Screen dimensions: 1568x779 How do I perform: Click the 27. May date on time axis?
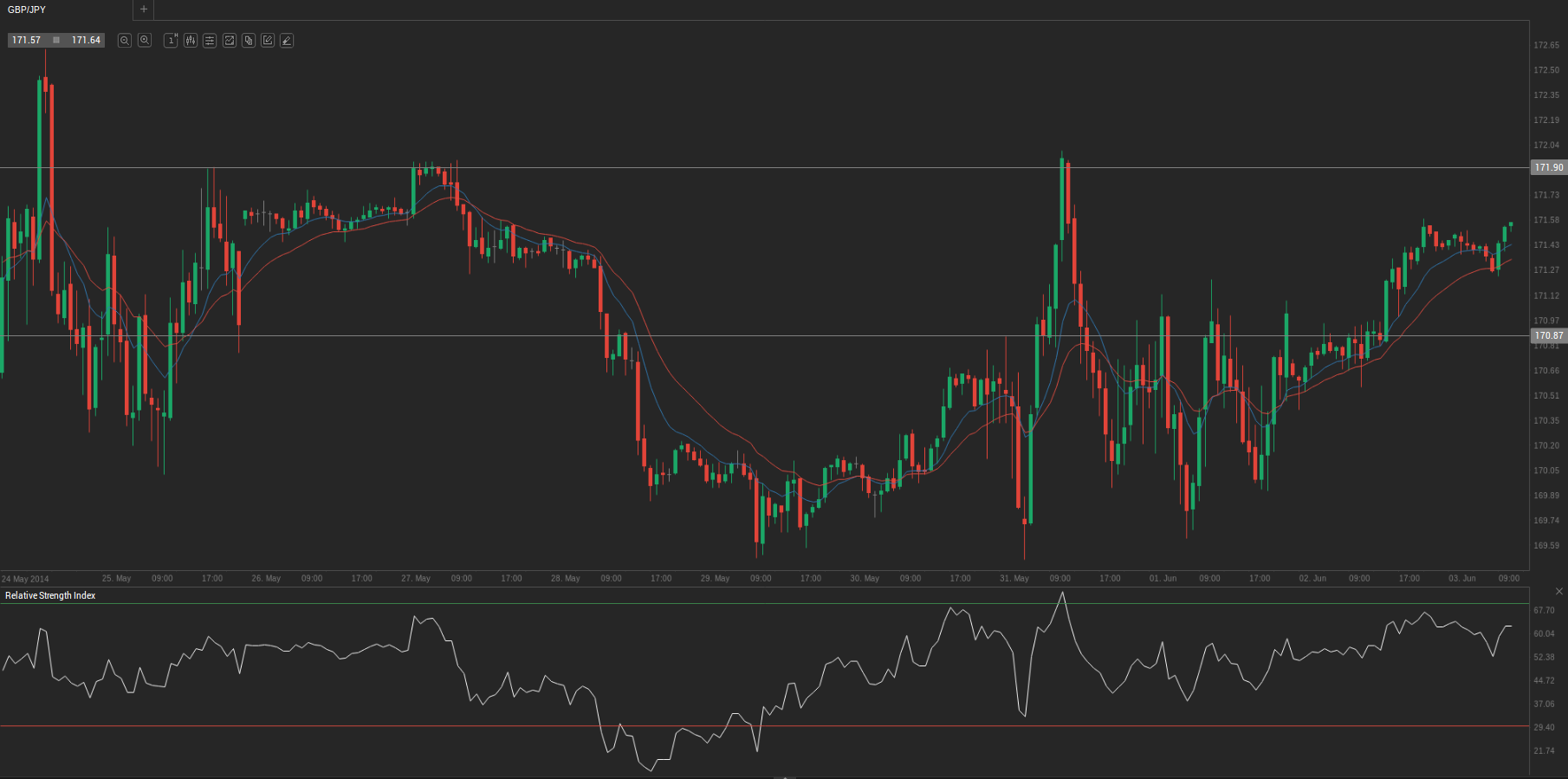415,578
